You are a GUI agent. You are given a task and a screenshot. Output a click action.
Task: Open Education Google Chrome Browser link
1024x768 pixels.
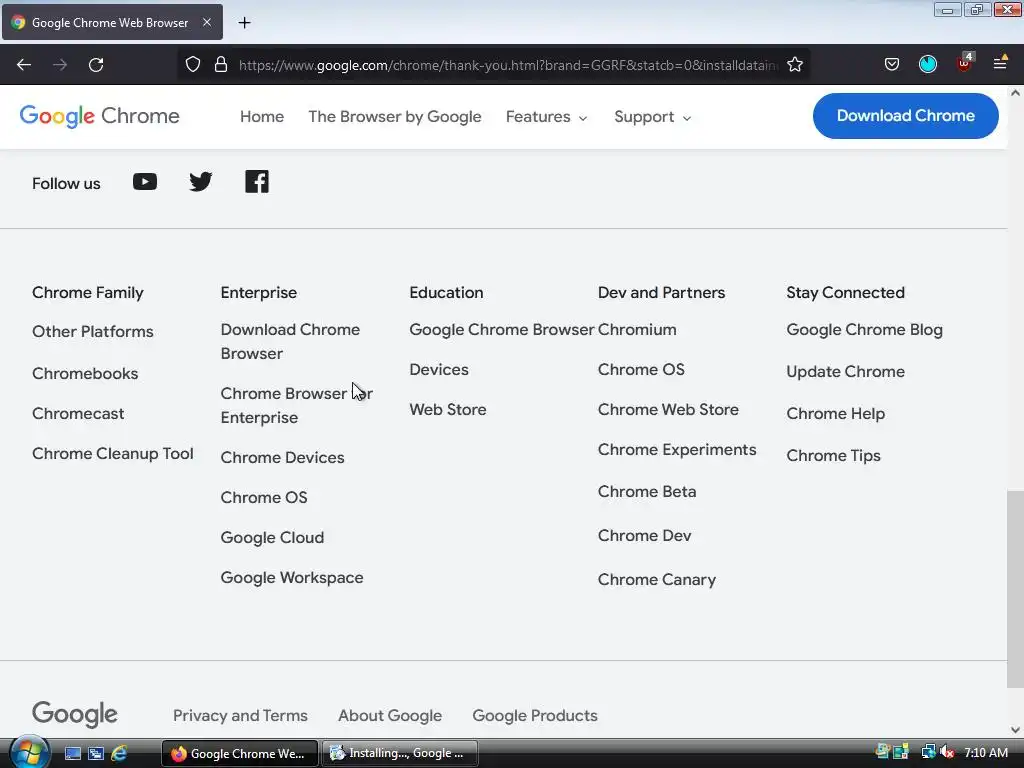pos(502,330)
